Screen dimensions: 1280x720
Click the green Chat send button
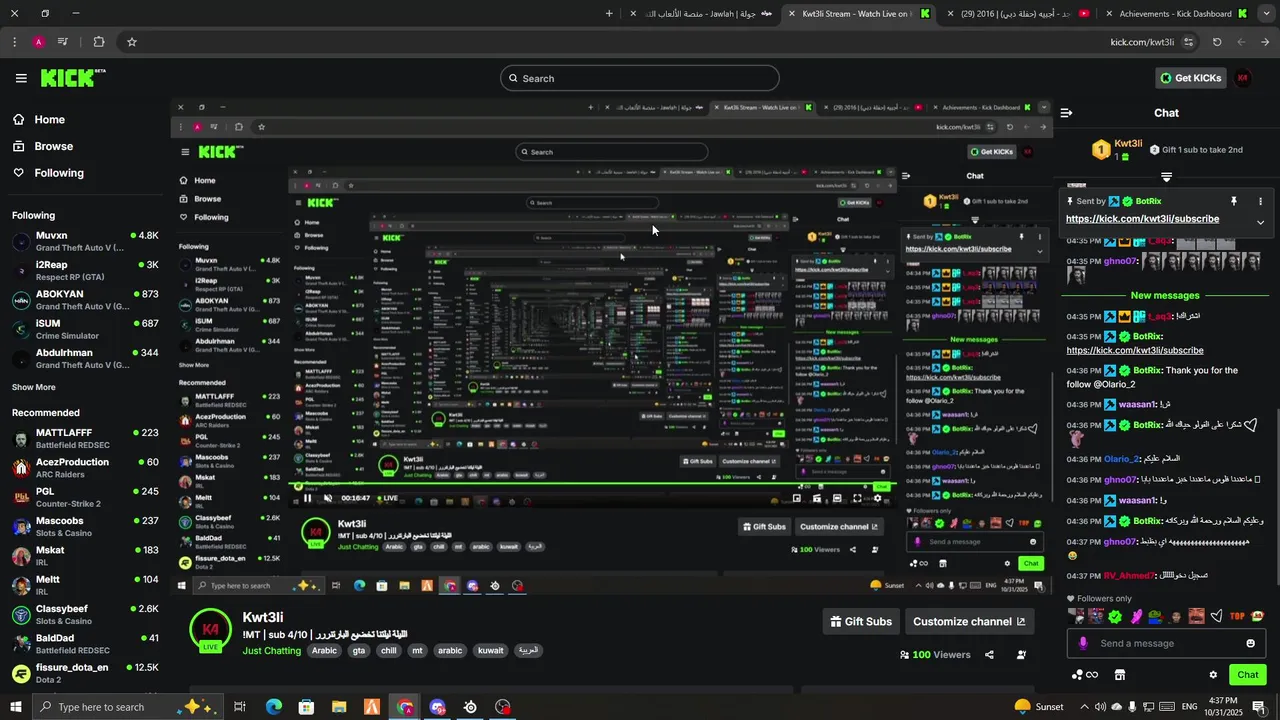click(1247, 675)
